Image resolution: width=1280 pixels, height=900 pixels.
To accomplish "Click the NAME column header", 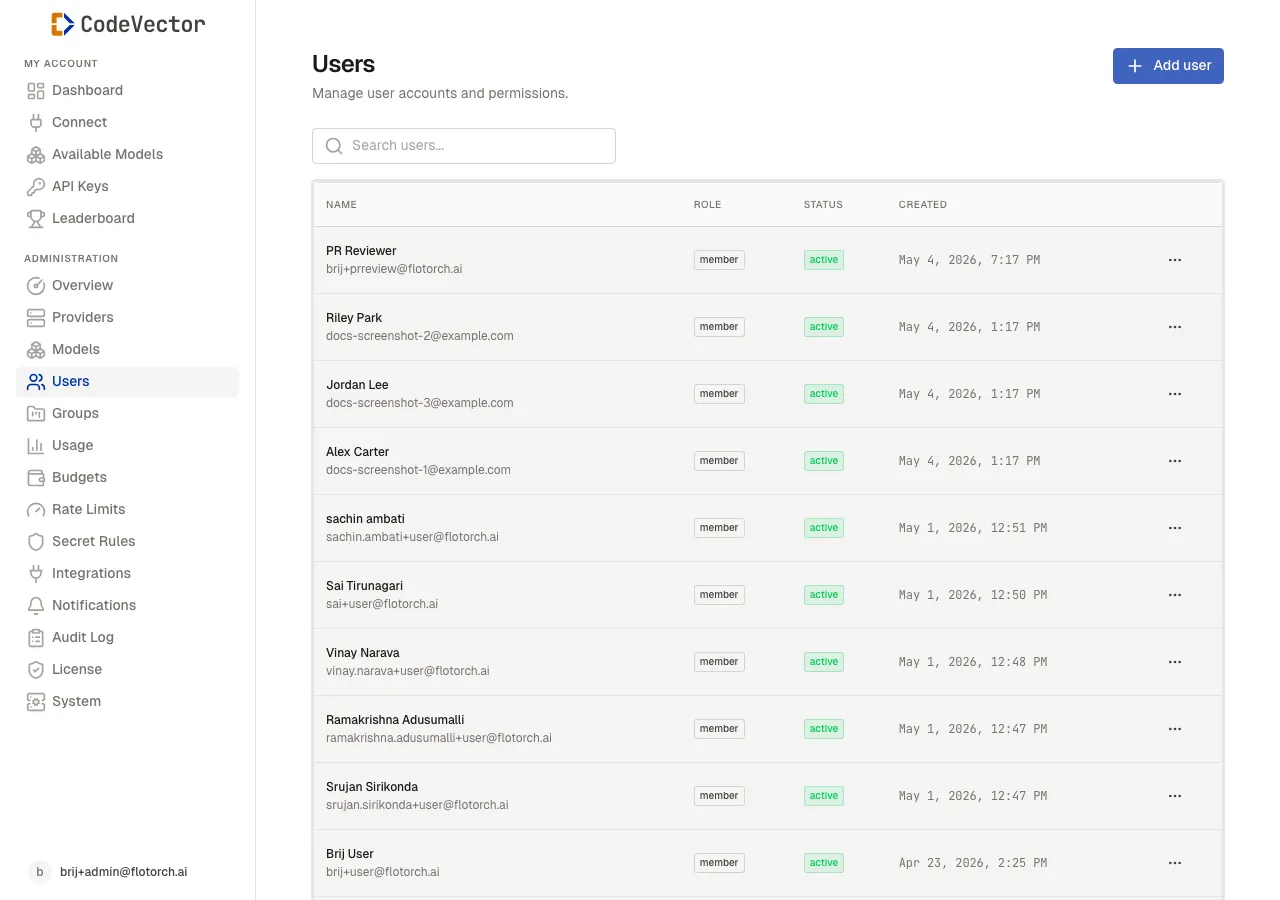I will [x=341, y=205].
